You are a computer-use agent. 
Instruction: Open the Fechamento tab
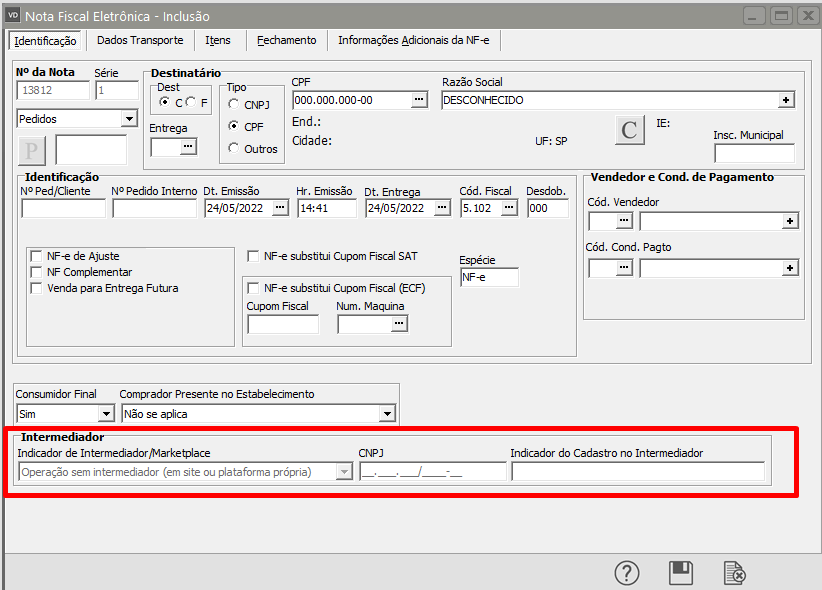click(x=286, y=40)
